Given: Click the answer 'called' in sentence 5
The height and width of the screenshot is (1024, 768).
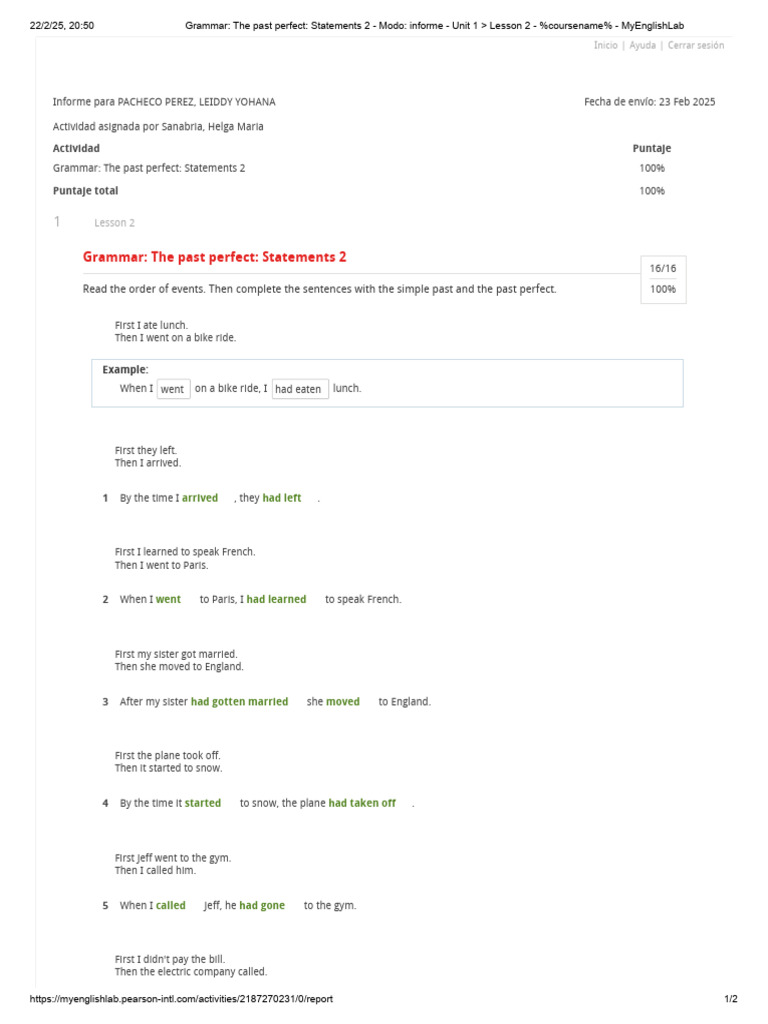Looking at the screenshot, I should [x=171, y=905].
